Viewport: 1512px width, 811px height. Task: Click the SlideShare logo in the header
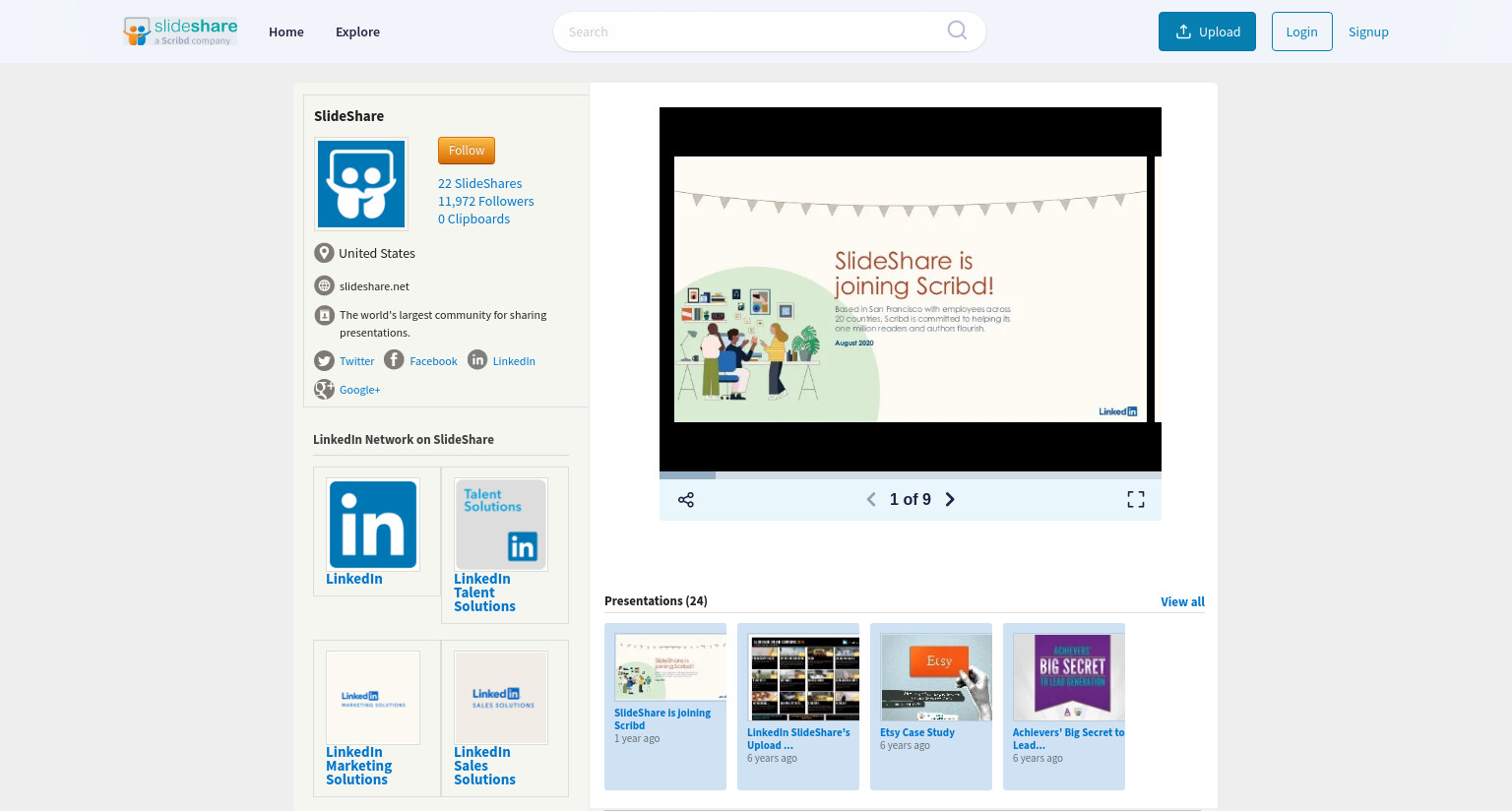coord(180,31)
